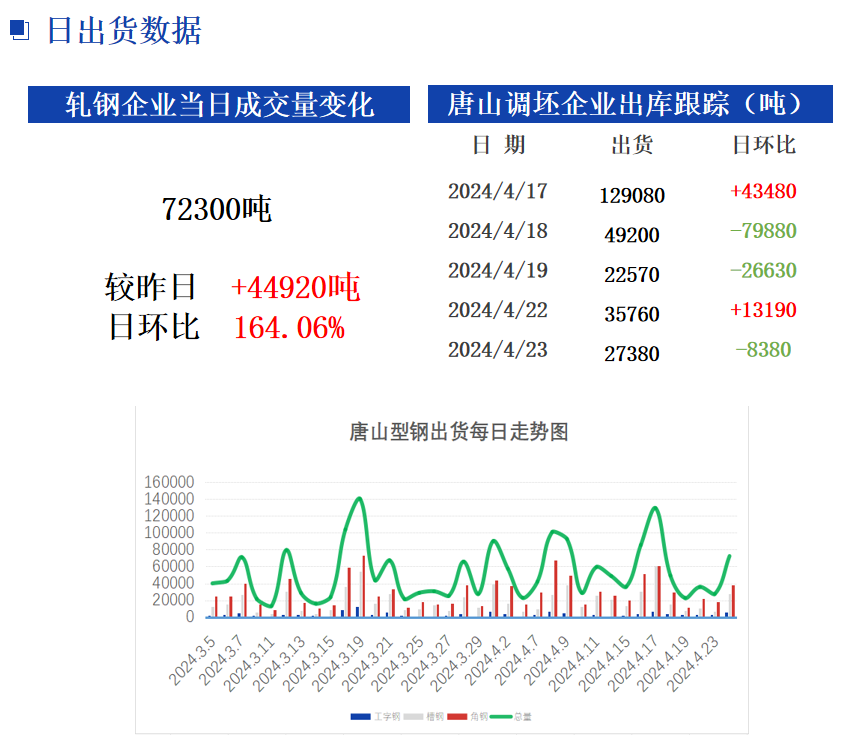Click the green 总量 legend line

point(503,716)
